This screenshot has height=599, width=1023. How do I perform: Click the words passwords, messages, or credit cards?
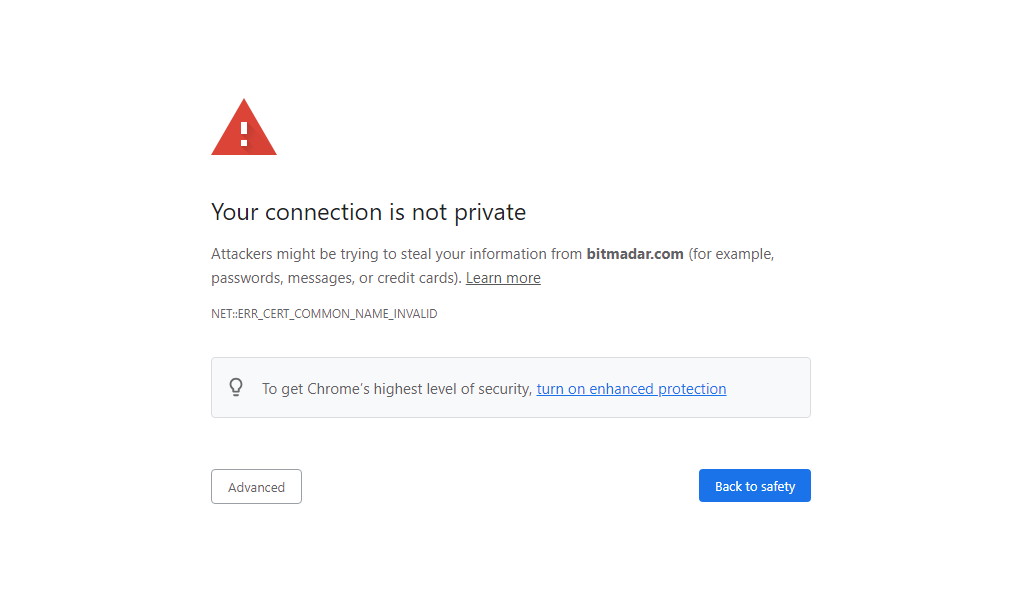(333, 278)
